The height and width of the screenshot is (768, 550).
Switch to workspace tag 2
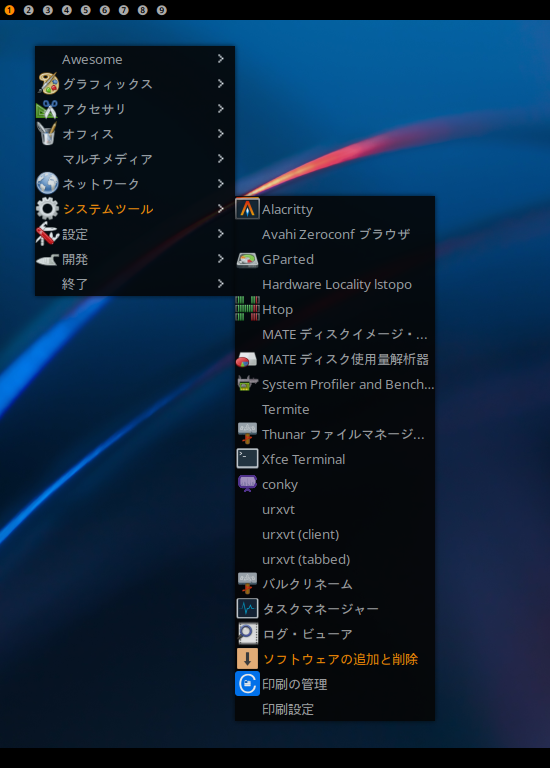click(x=28, y=10)
